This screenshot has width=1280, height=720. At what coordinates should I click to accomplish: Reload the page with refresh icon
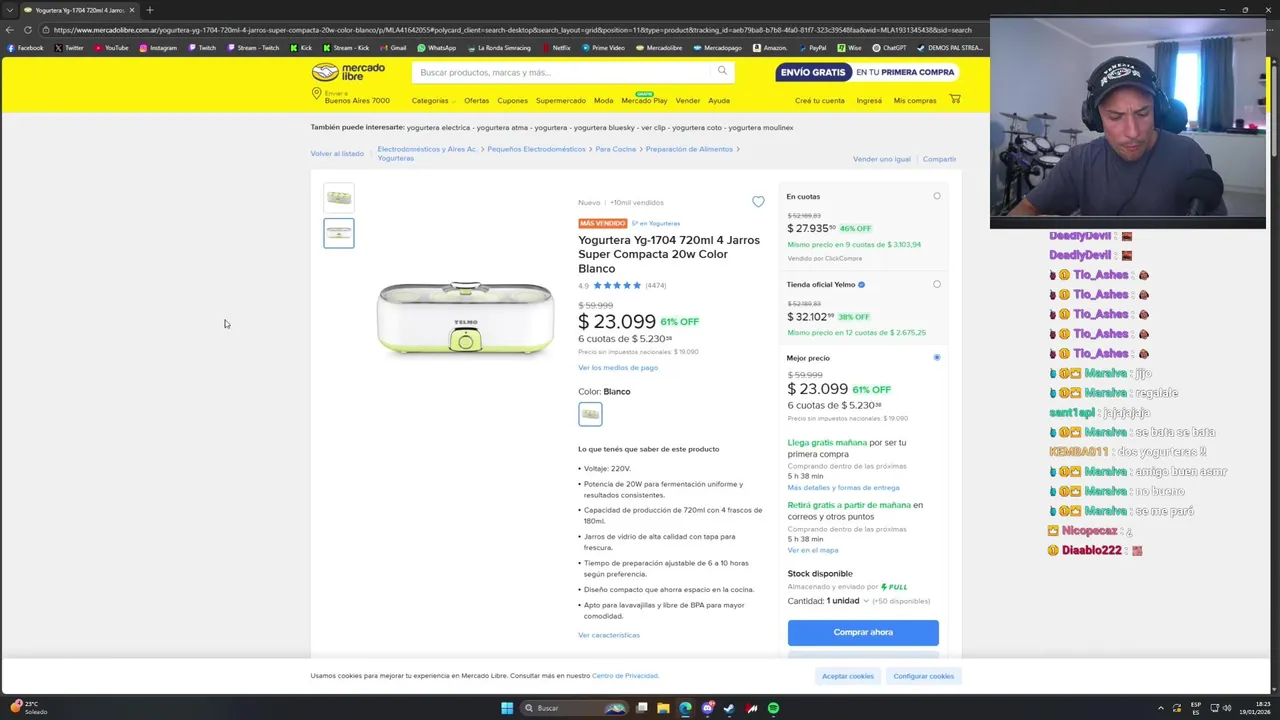pos(28,30)
